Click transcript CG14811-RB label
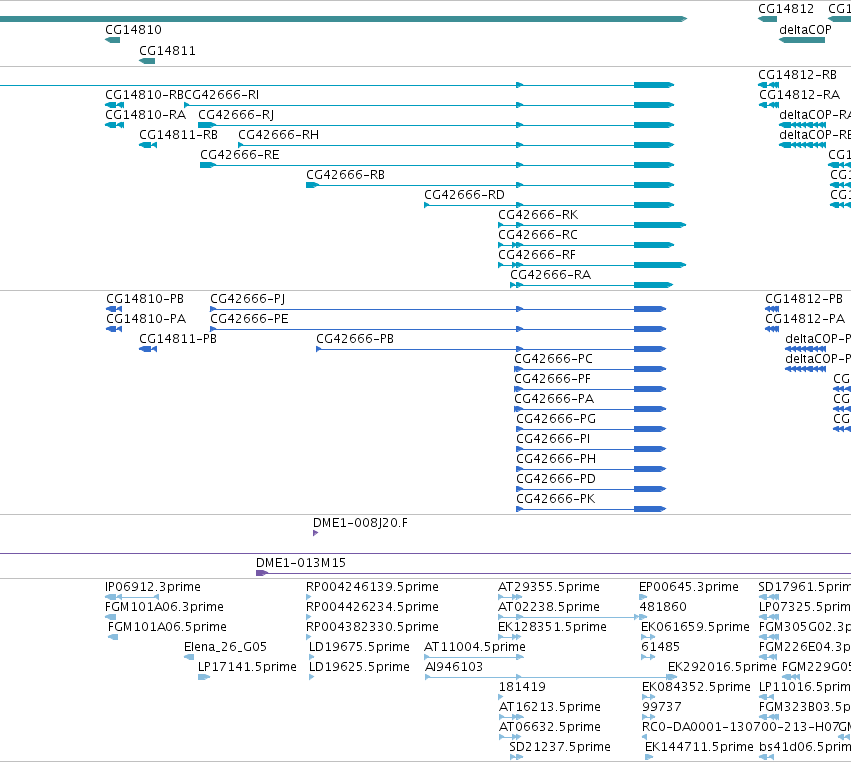The height and width of the screenshot is (762, 851). click(x=179, y=135)
